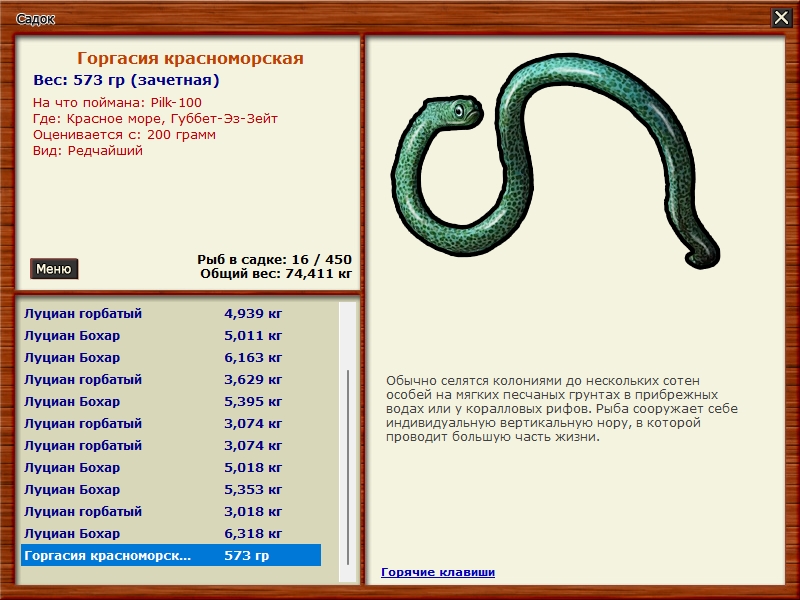The height and width of the screenshot is (600, 800).
Task: Open the Меню button
Action: [53, 269]
